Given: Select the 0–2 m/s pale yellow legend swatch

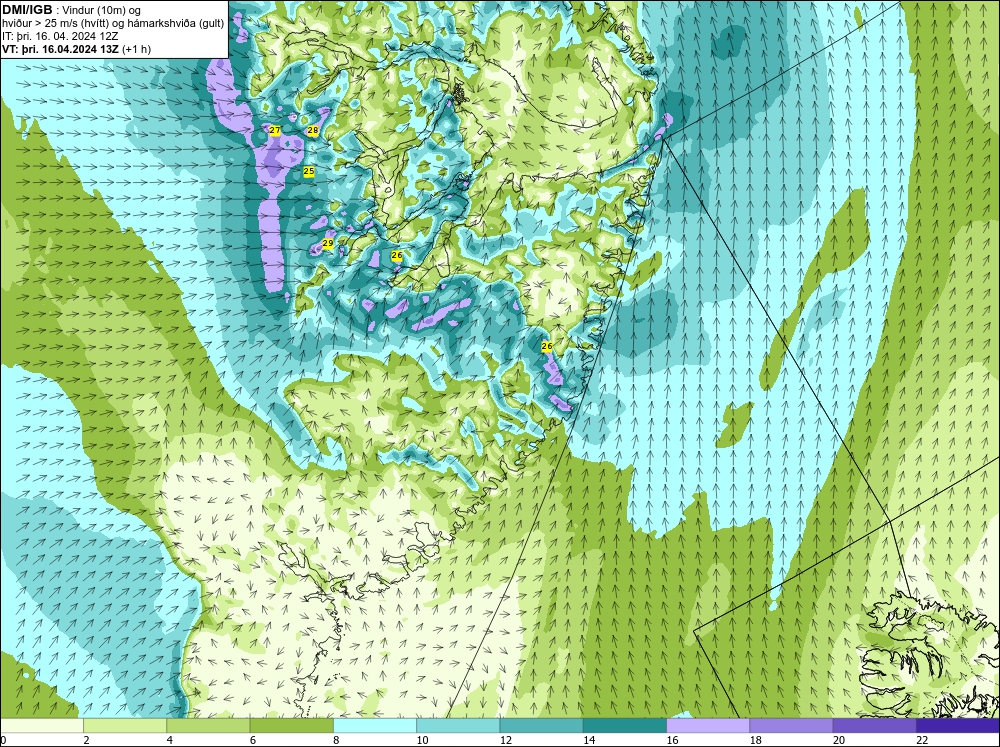Looking at the screenshot, I should coord(41,726).
